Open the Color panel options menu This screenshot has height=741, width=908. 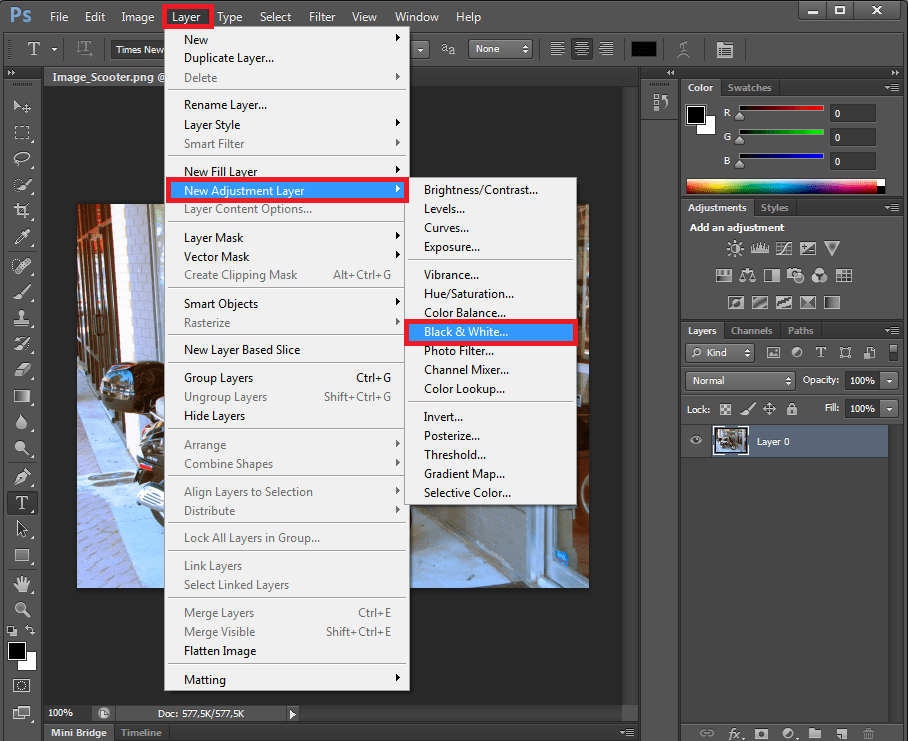tap(892, 87)
